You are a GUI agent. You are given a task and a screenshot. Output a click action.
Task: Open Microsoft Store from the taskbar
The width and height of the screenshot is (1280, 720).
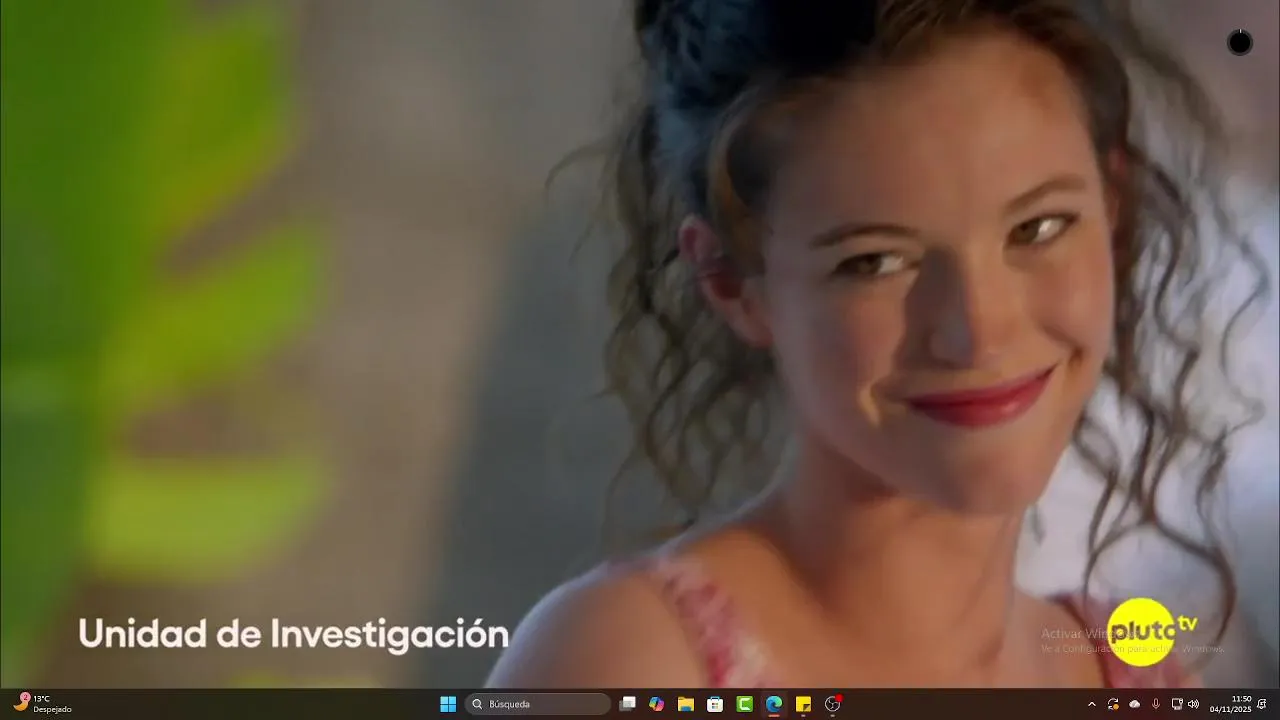[x=715, y=704]
